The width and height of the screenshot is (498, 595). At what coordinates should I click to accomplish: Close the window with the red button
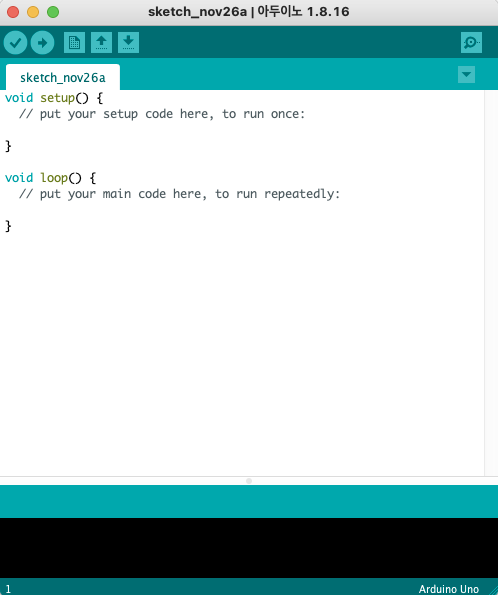(x=13, y=12)
